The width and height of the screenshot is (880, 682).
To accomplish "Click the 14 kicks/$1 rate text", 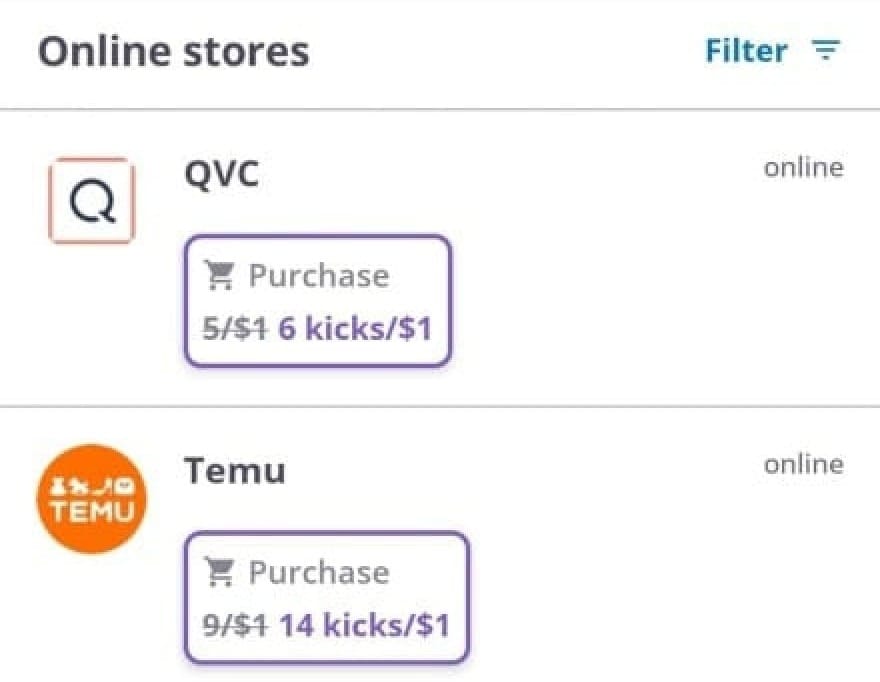I will (x=365, y=625).
